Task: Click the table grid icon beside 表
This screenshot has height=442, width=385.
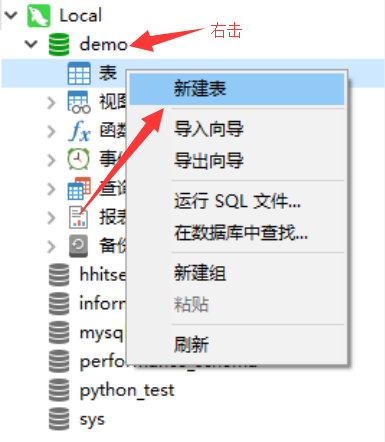Action: (x=79, y=73)
